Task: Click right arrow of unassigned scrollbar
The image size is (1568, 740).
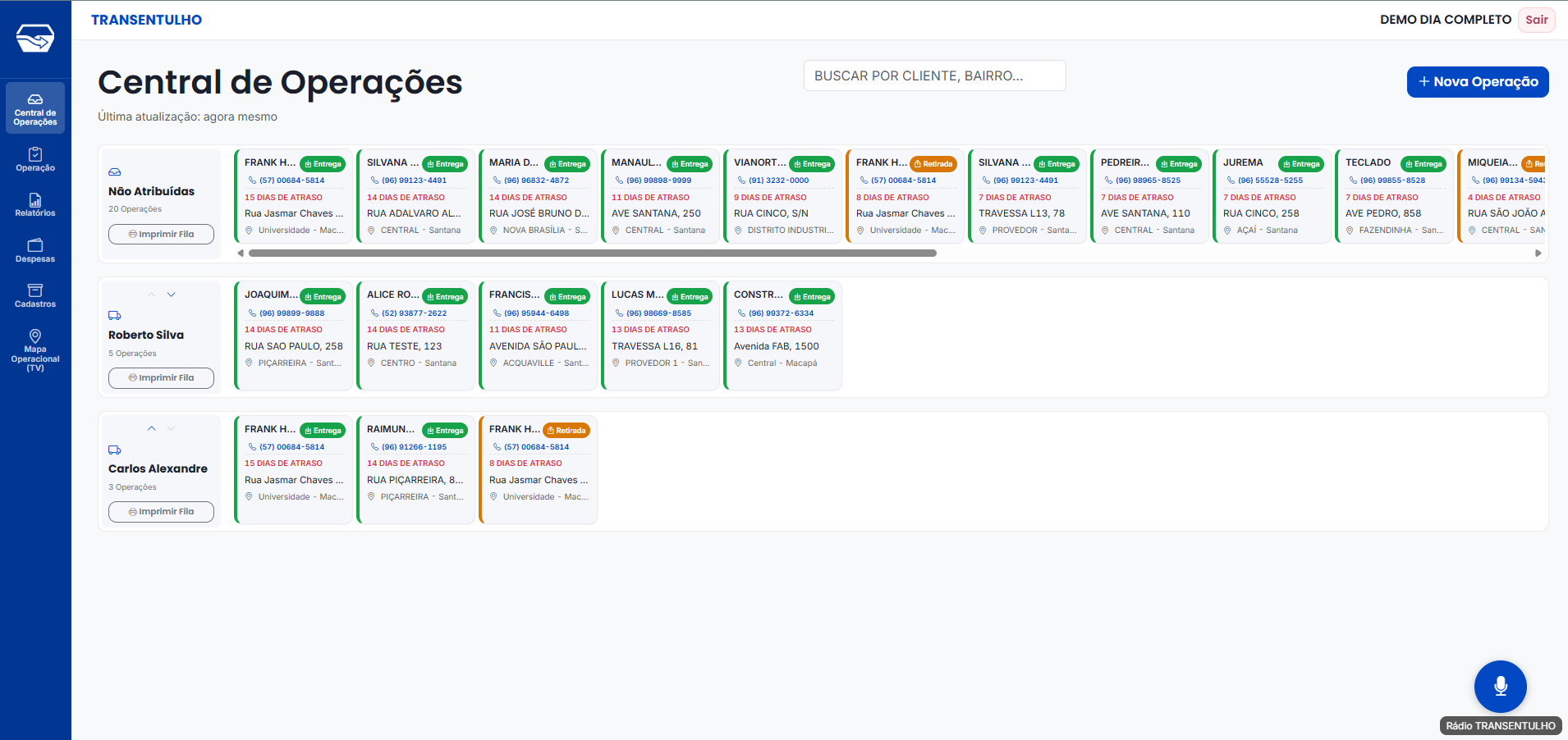Action: [x=1538, y=254]
